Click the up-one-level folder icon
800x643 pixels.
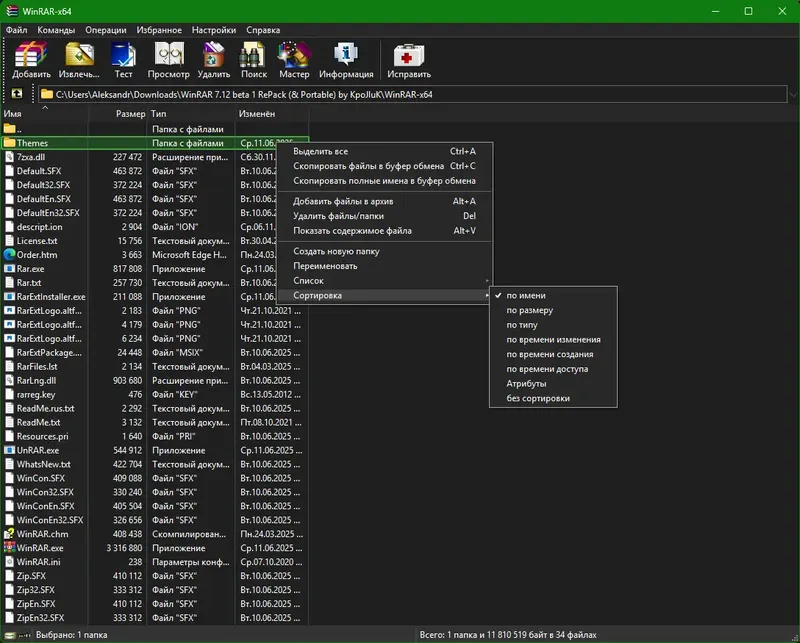pyautogui.click(x=16, y=95)
